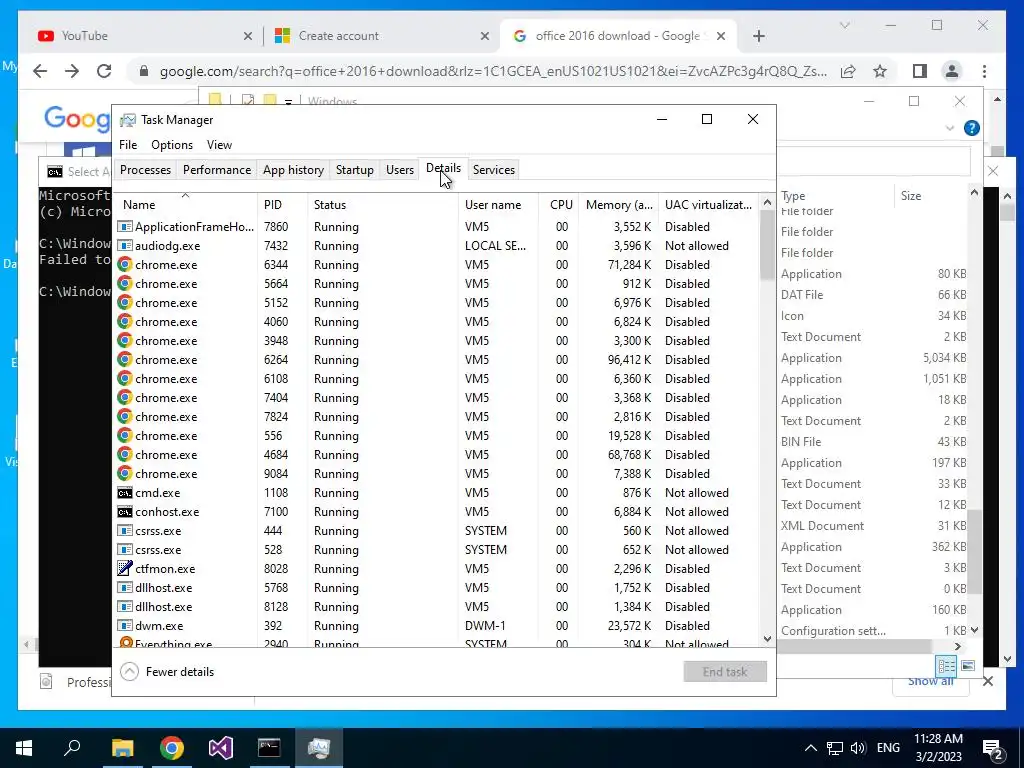Select csrss.exe with PID 444
1024x768 pixels.
[436, 530]
